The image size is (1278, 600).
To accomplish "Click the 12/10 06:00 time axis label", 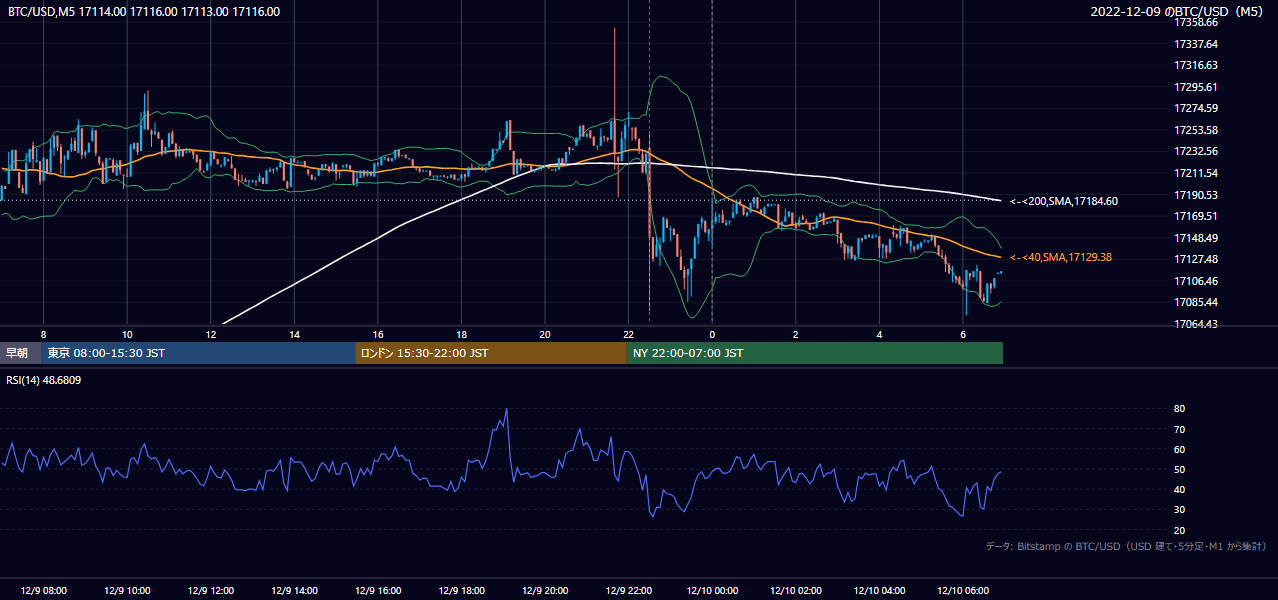I will point(963,590).
